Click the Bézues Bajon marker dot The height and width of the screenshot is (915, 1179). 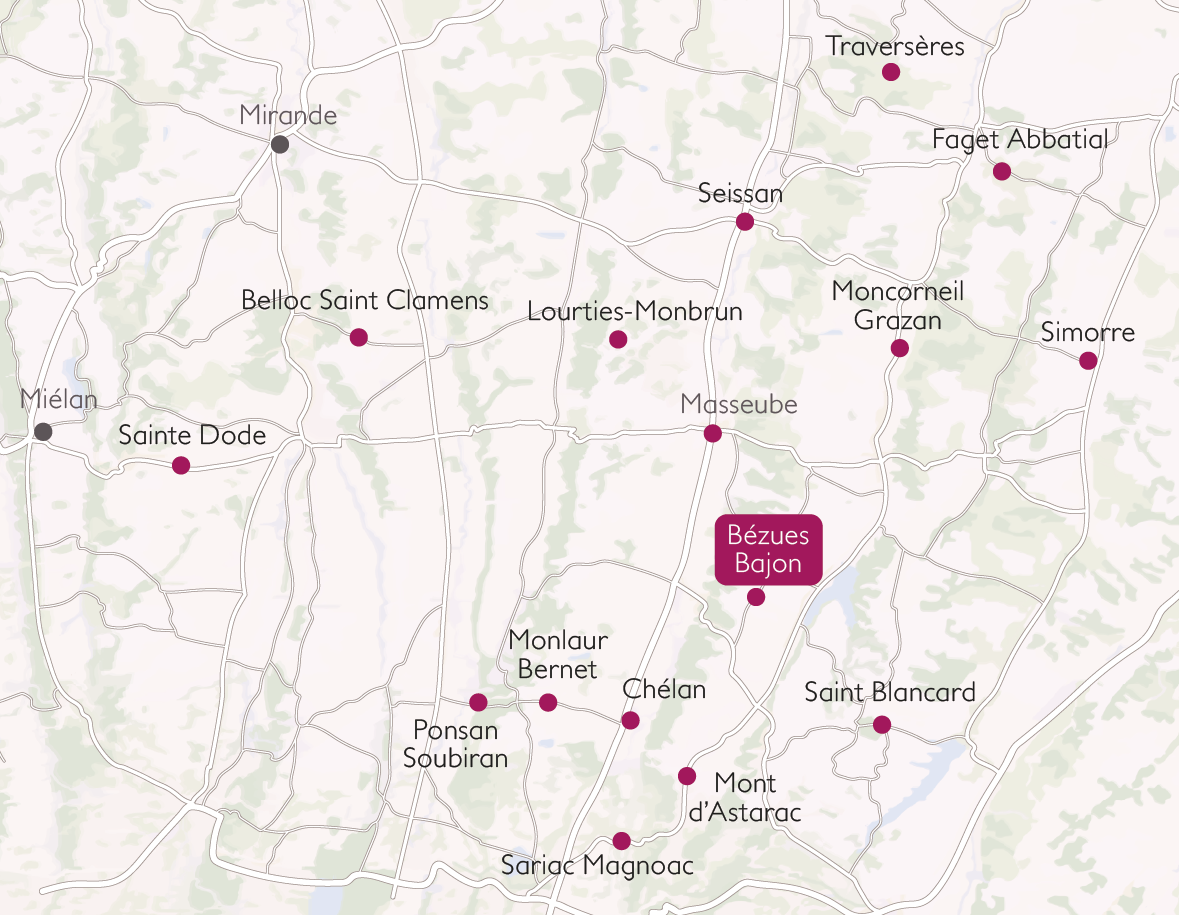pos(756,597)
